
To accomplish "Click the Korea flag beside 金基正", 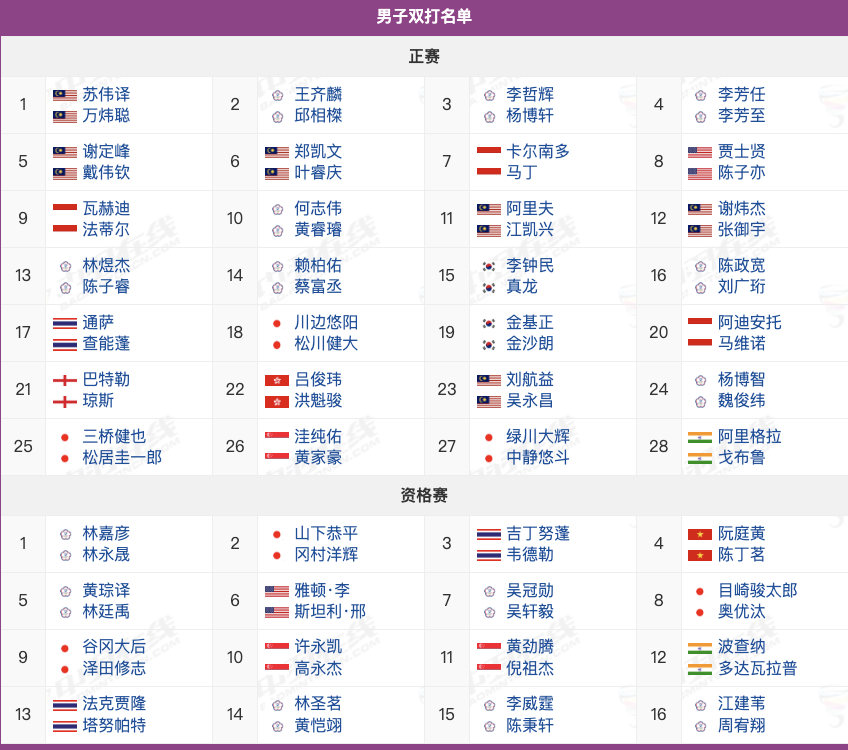I will pos(488,323).
